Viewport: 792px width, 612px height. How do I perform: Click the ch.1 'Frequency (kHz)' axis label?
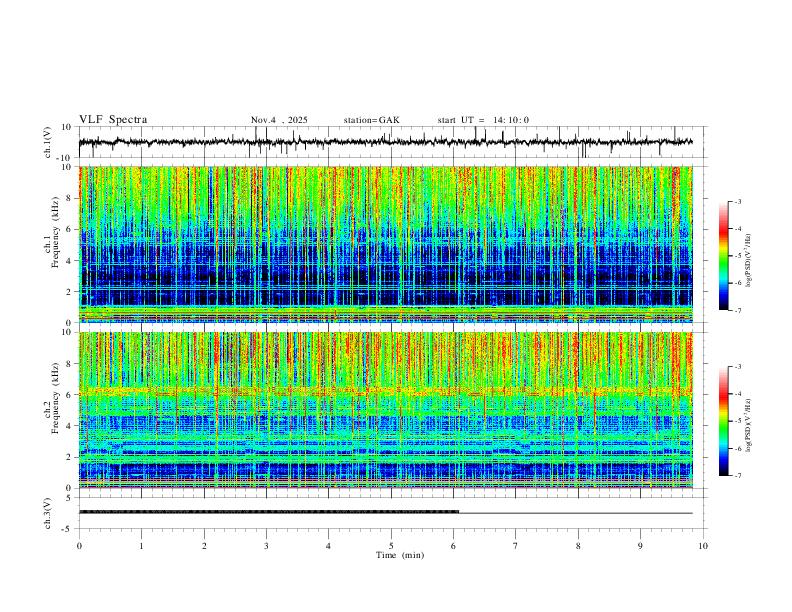[55, 232]
